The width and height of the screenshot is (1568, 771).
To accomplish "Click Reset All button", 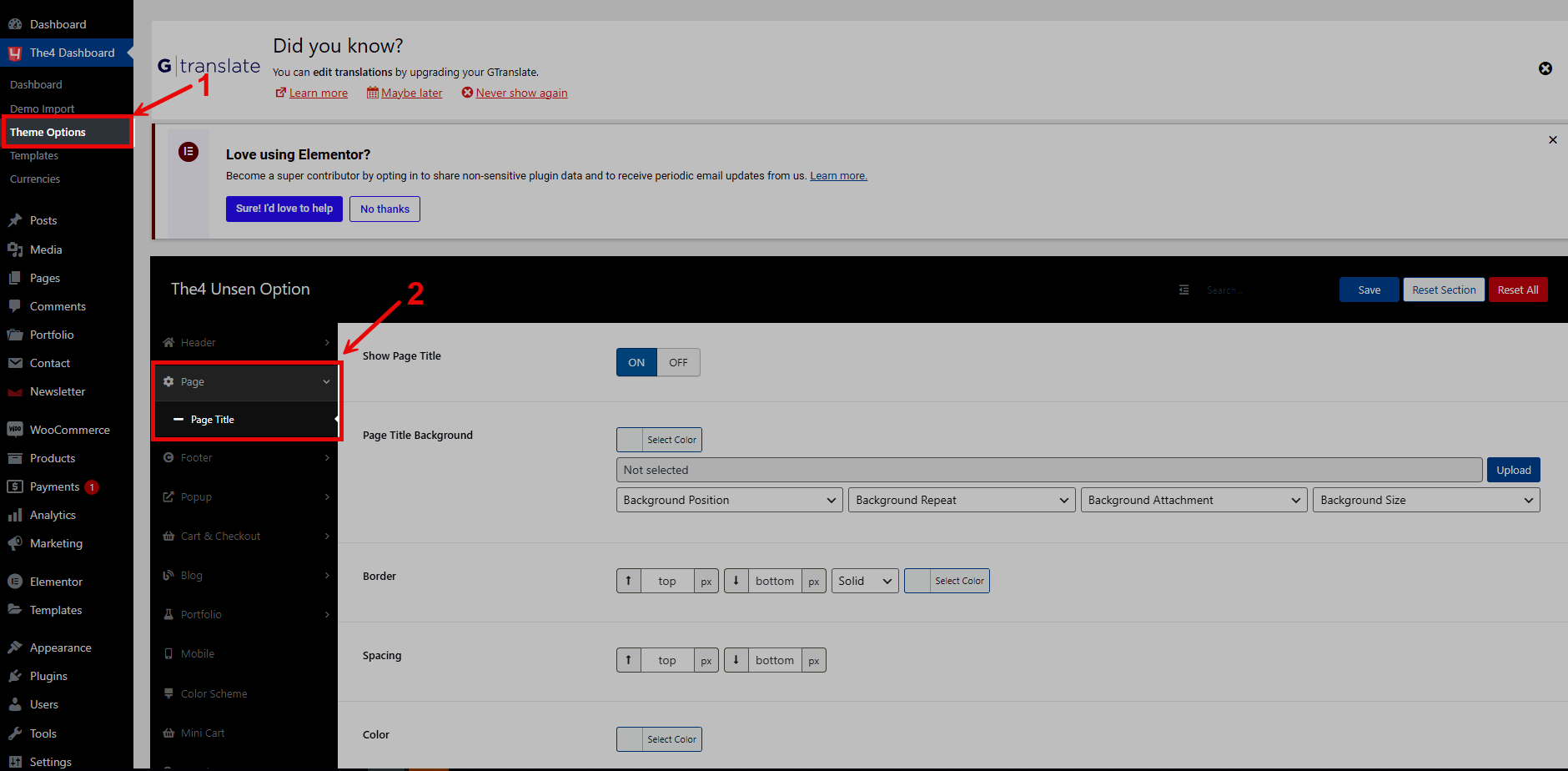I will coord(1518,290).
